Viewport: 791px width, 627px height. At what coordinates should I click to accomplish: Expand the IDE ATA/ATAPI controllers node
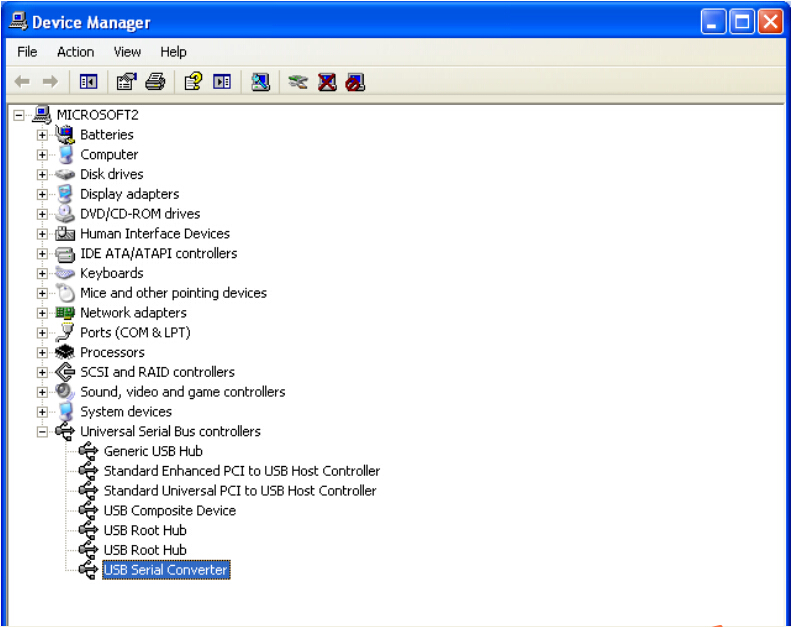click(x=42, y=254)
